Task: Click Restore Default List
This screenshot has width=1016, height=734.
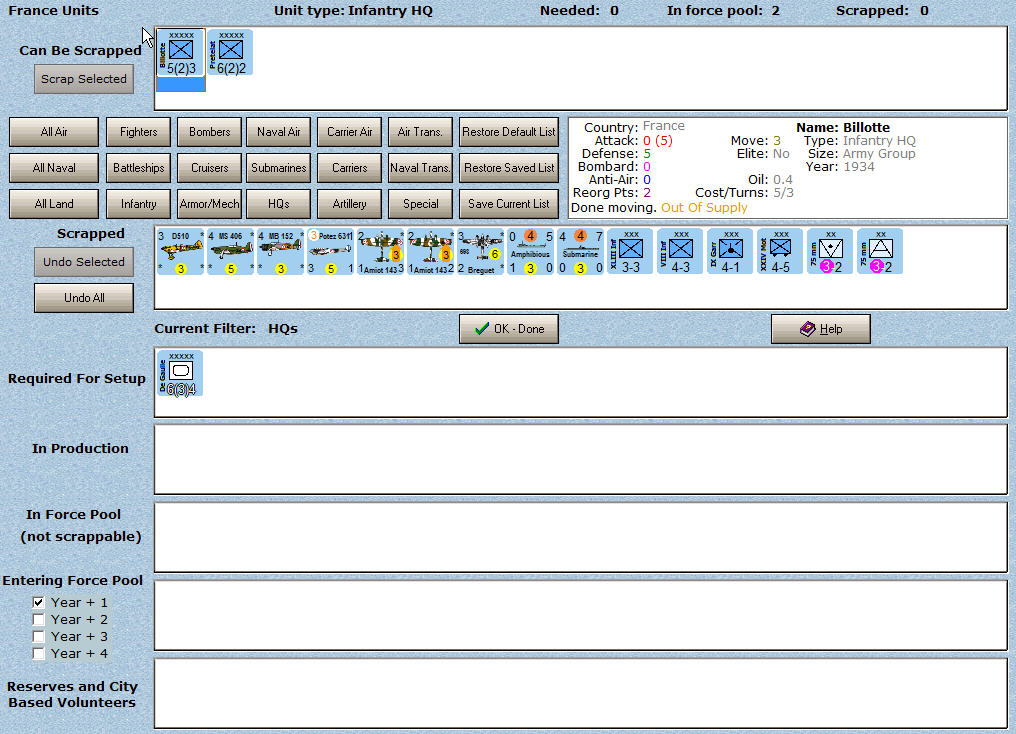Action: 509,132
